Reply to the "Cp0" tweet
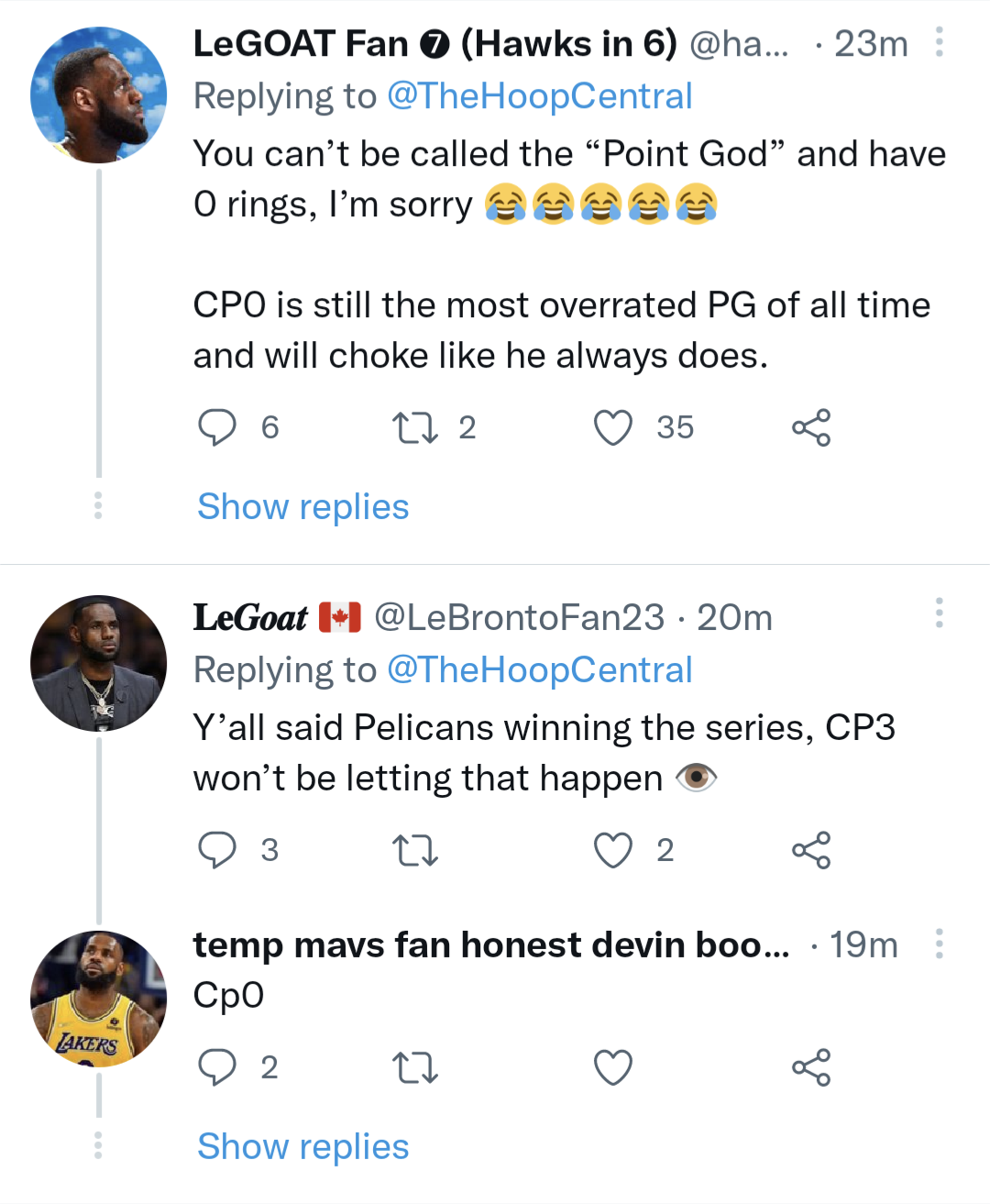 [x=217, y=1067]
